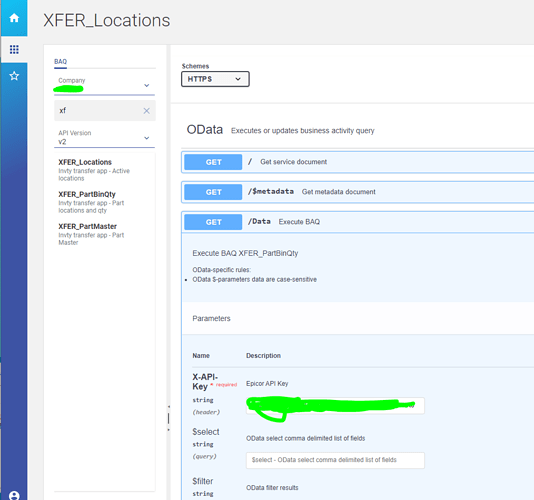Collapse the GET /Data Execute BAQ endpoint

[x=358, y=222]
